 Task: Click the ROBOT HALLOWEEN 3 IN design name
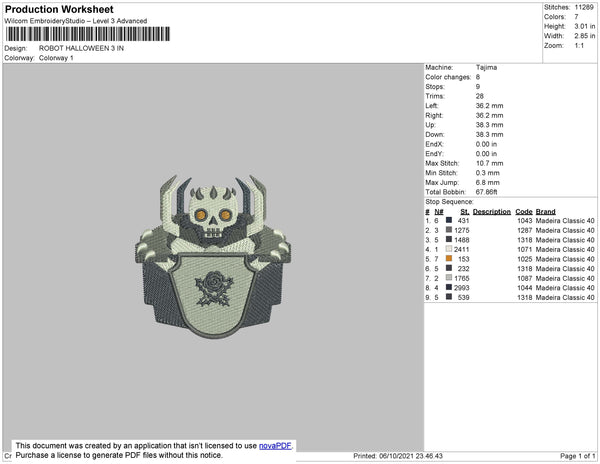(84, 48)
